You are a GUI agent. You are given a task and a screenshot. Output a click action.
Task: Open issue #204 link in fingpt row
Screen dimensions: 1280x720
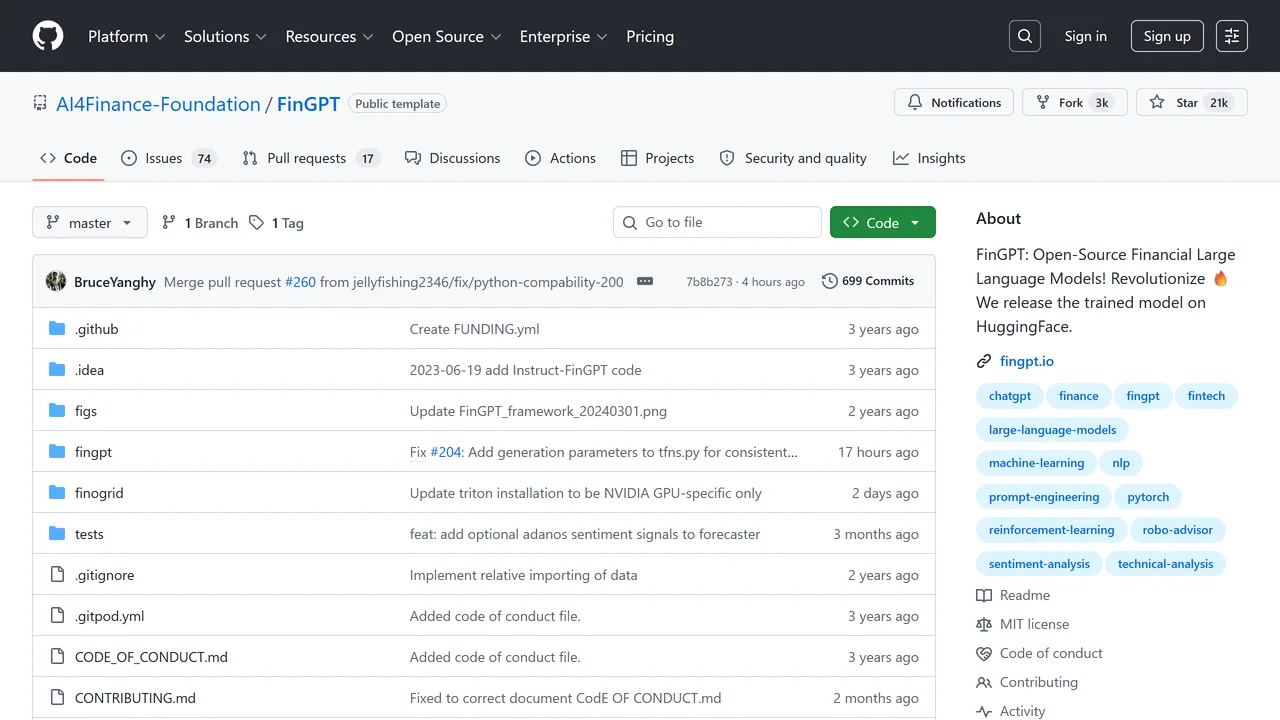click(446, 452)
